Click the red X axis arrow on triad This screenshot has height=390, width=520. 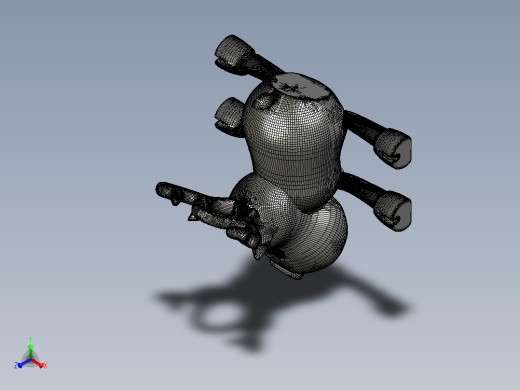pos(38,363)
